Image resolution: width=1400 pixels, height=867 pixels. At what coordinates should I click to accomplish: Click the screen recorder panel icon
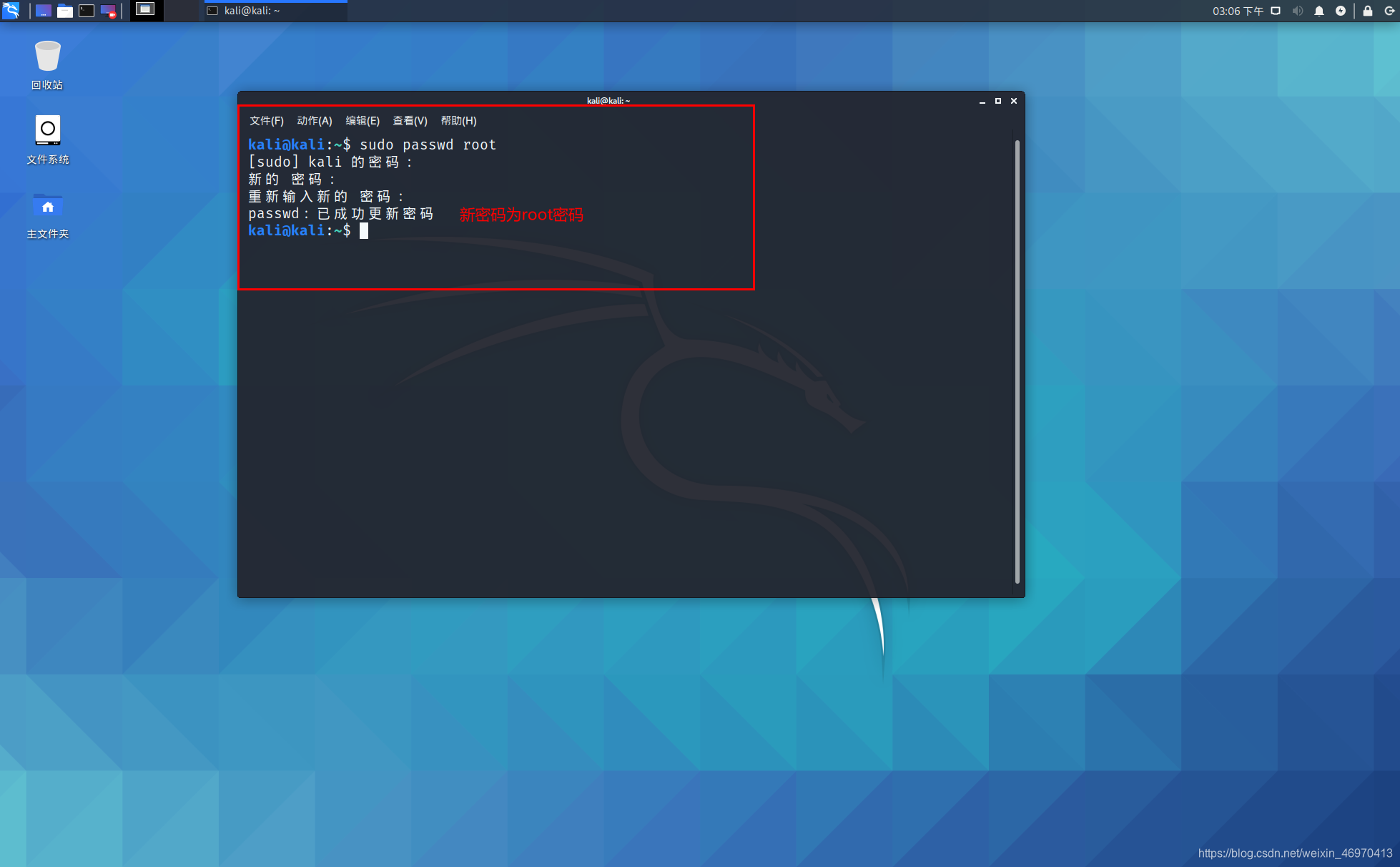click(x=108, y=11)
